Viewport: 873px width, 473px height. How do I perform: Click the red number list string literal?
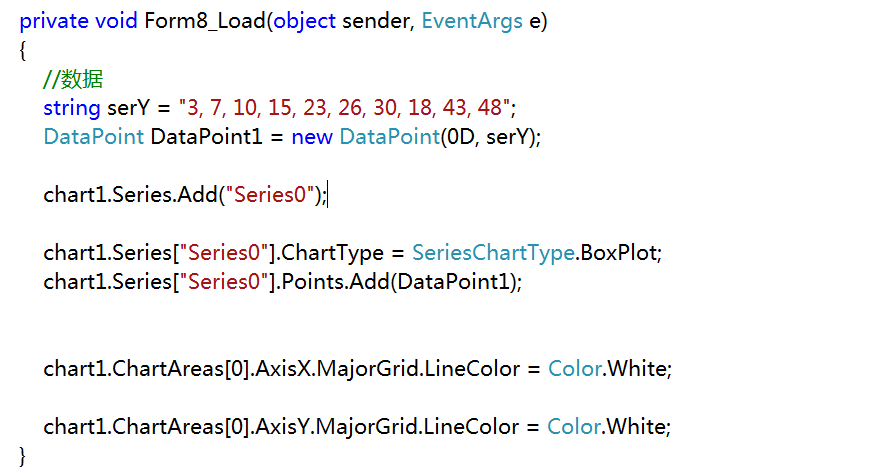pyautogui.click(x=345, y=107)
